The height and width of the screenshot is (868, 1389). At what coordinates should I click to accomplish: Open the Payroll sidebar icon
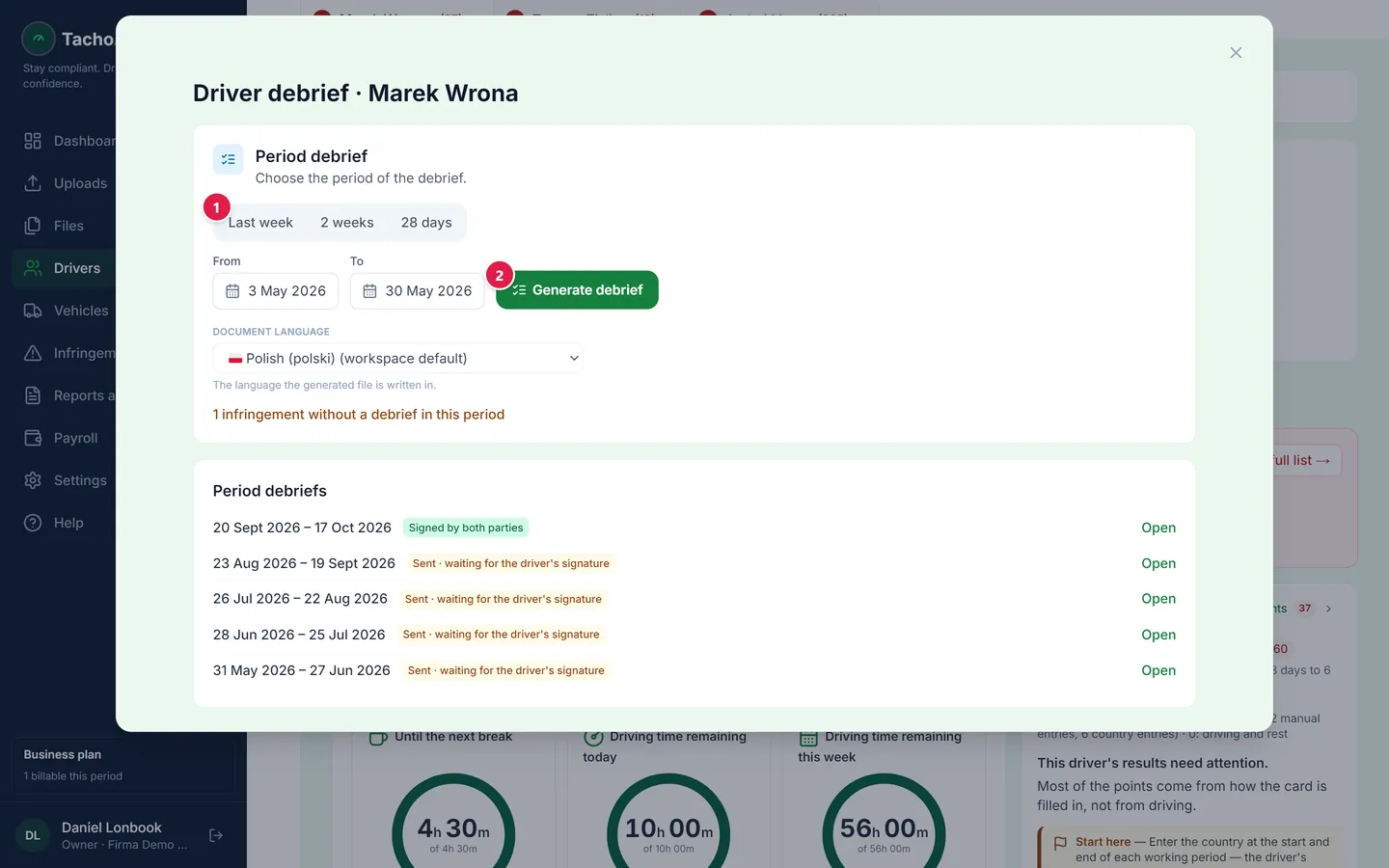33,438
